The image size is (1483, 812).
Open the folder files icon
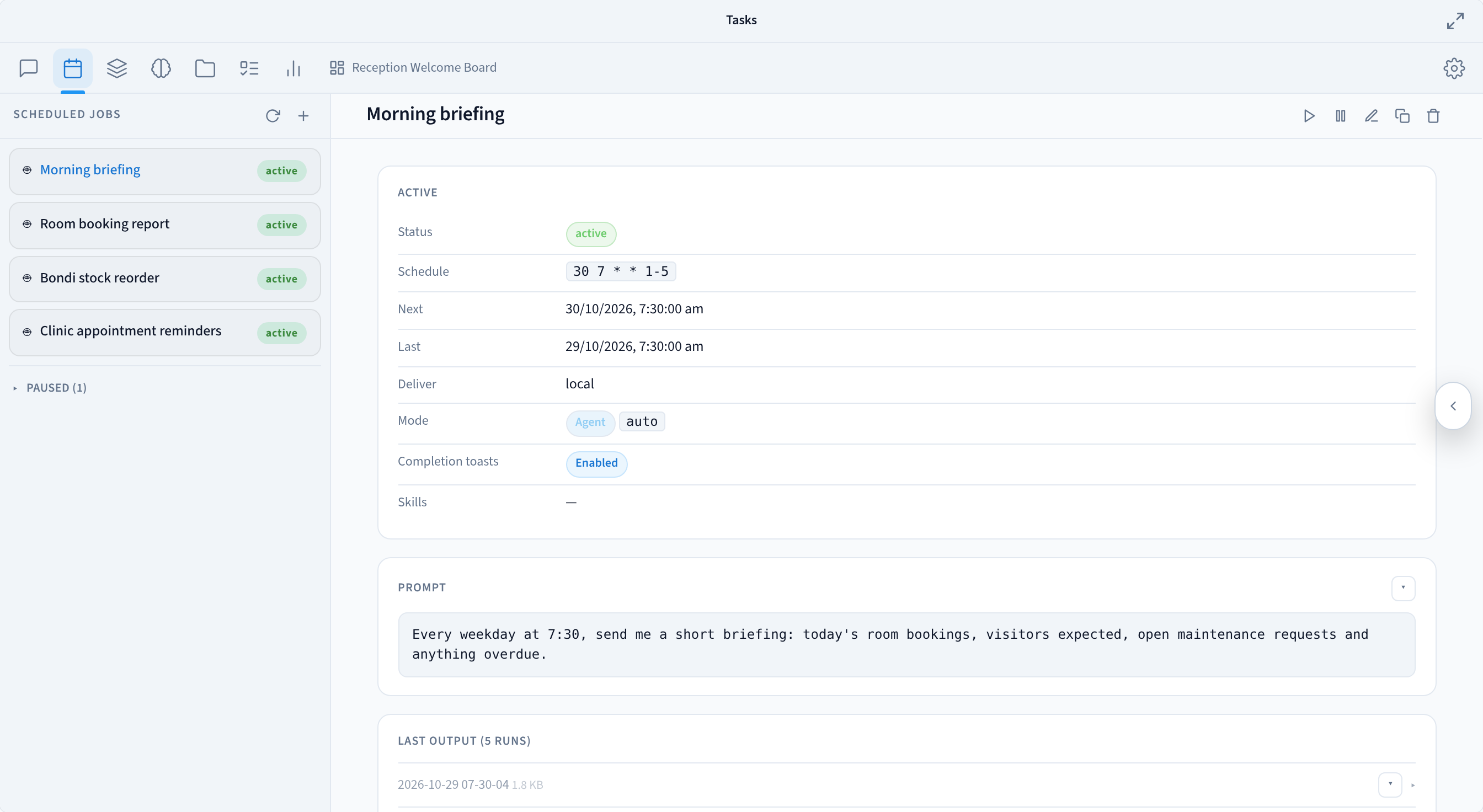click(x=205, y=68)
